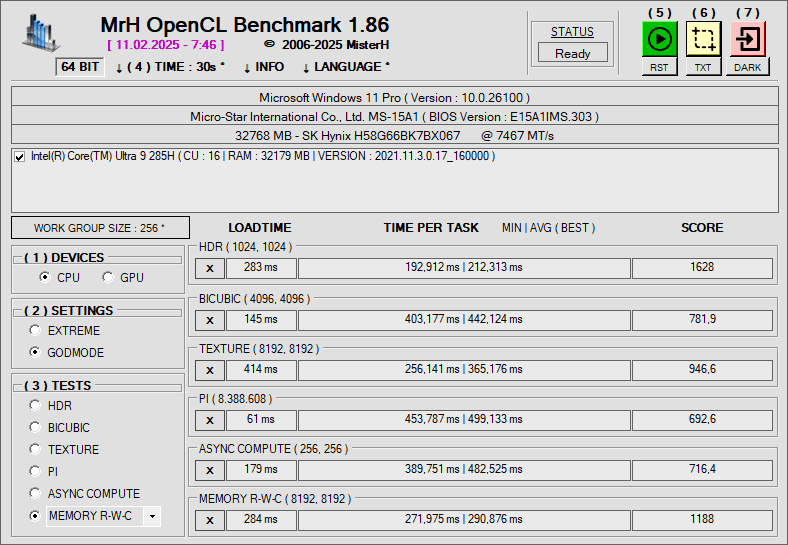This screenshot has height=545, width=788.
Task: Start the benchmark with the green play icon
Action: [659, 39]
